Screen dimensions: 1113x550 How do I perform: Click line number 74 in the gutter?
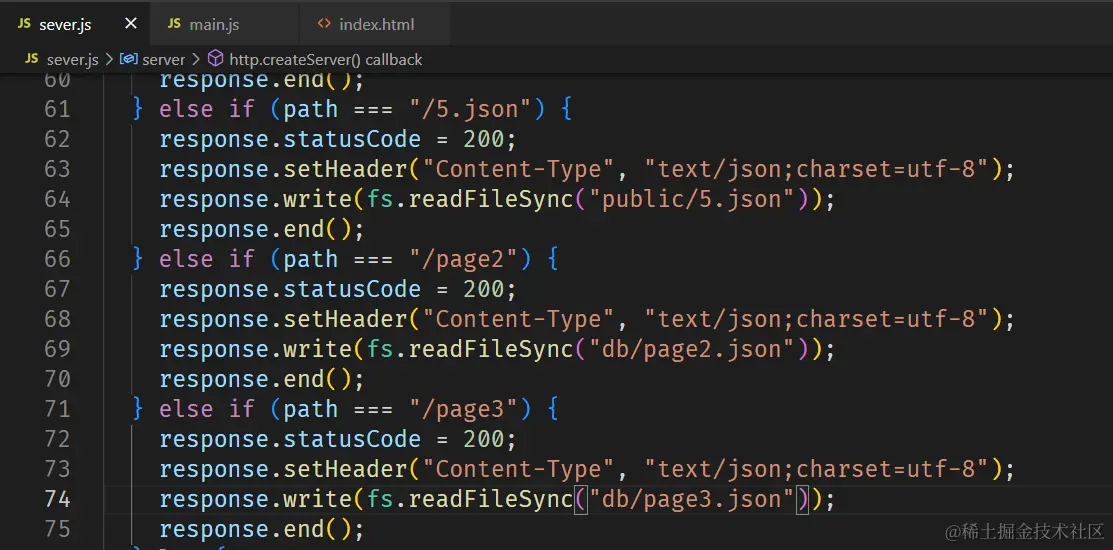57,500
